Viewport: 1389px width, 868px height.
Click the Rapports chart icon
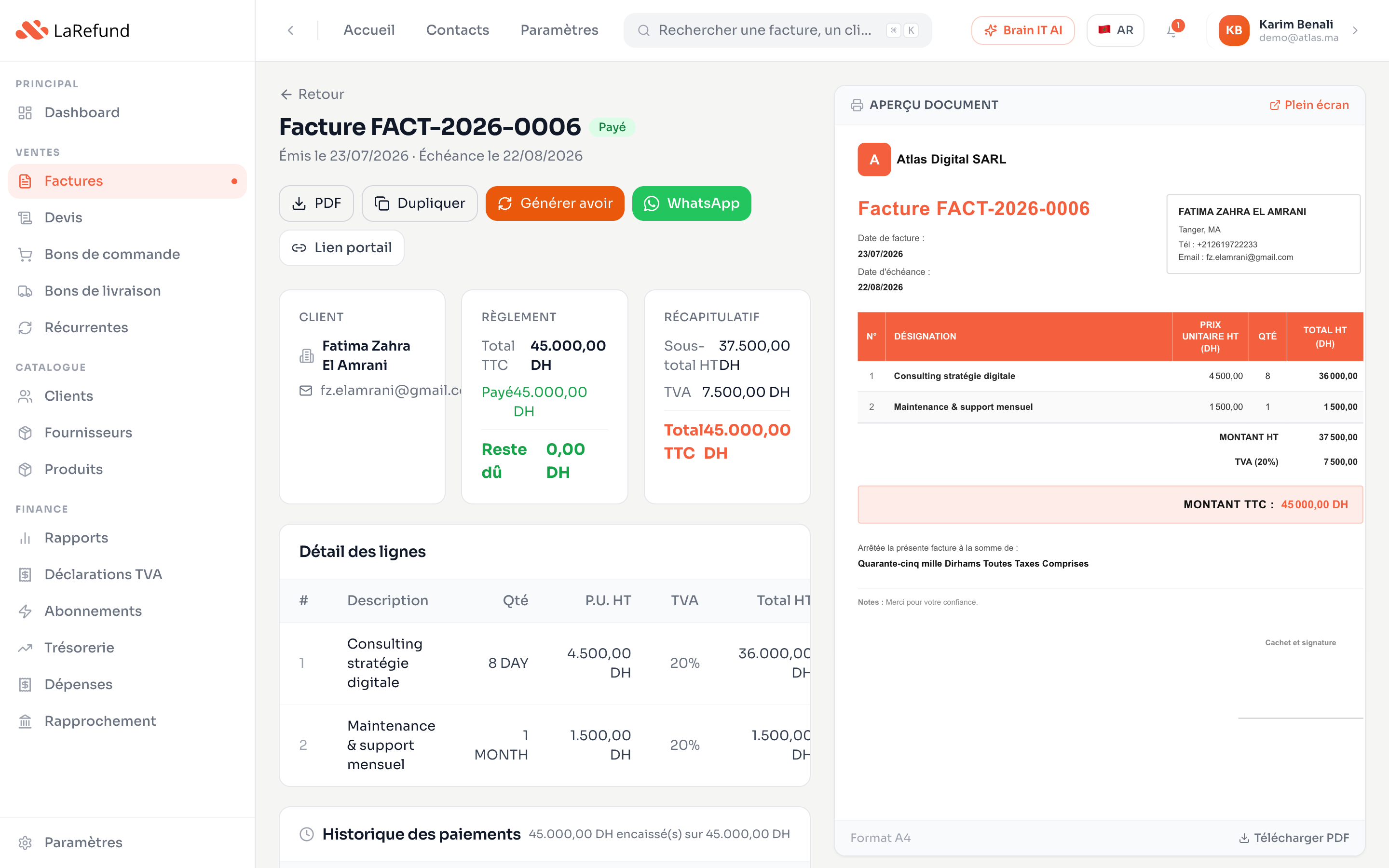pos(25,538)
